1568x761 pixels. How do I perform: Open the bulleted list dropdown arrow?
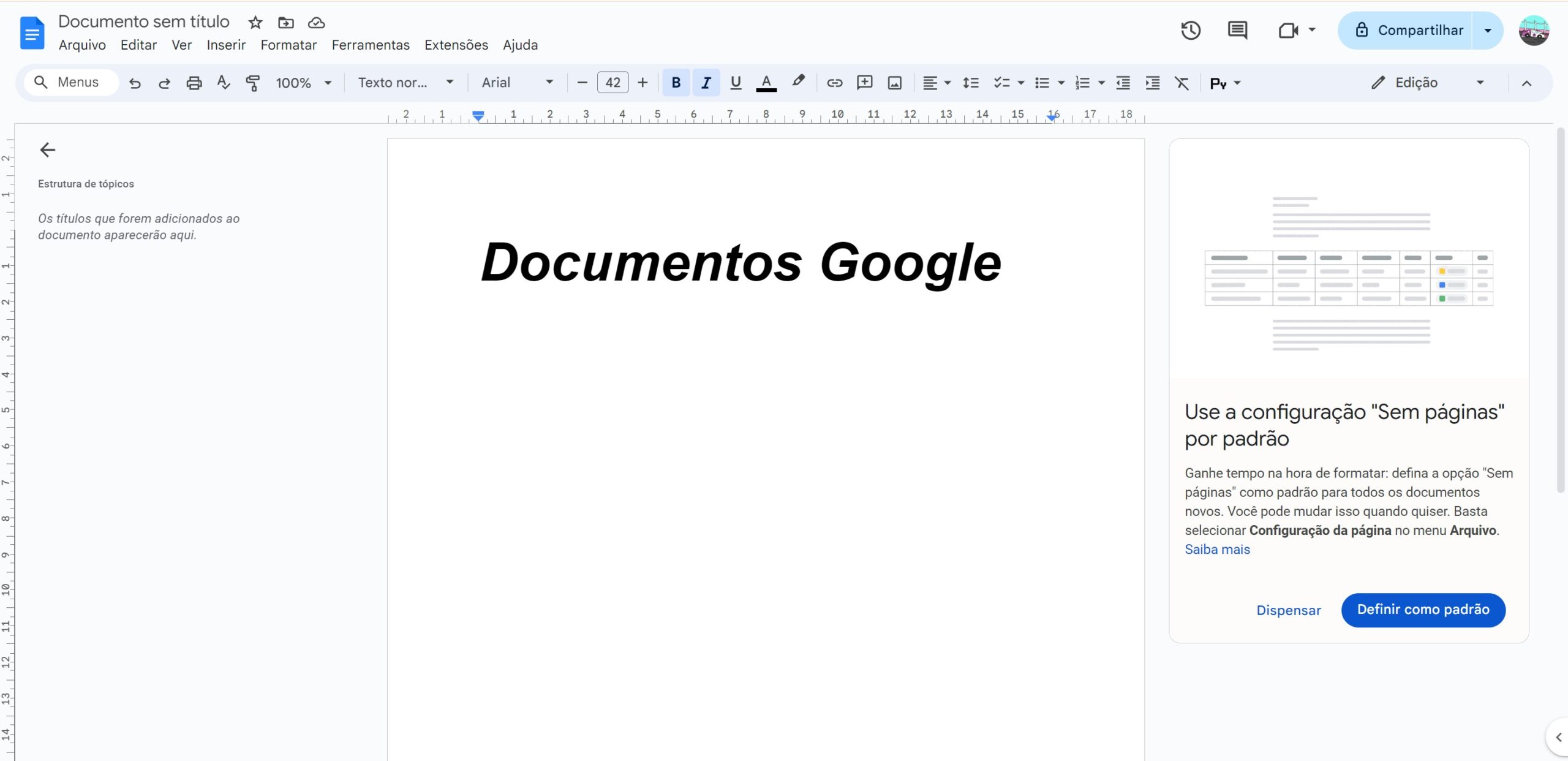[1061, 83]
